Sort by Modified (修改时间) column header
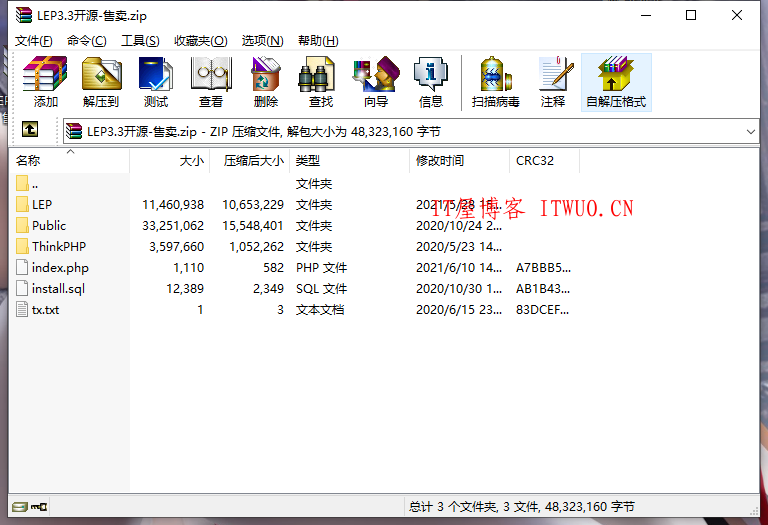The image size is (768, 525). click(460, 161)
